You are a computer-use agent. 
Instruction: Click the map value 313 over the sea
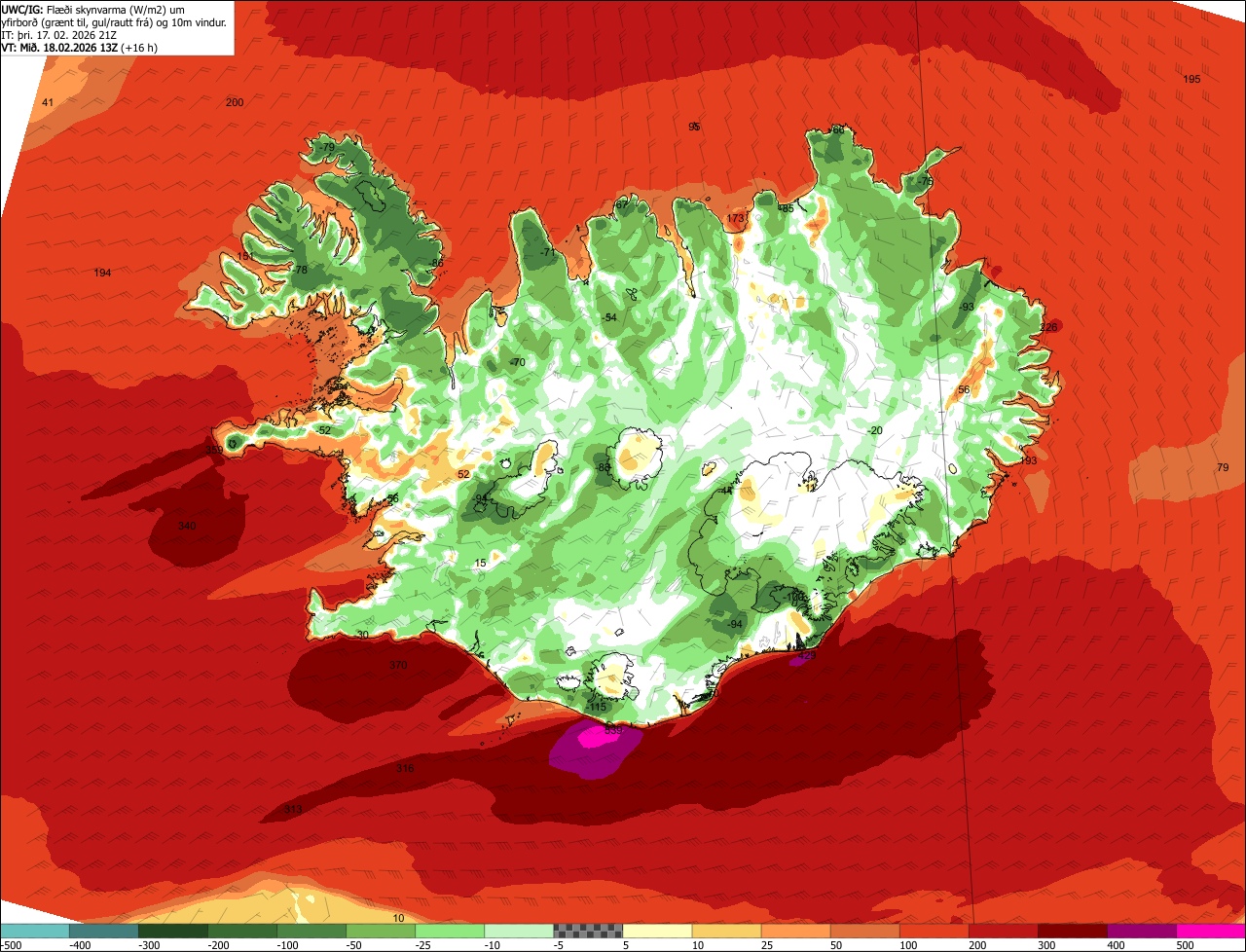coord(293,810)
